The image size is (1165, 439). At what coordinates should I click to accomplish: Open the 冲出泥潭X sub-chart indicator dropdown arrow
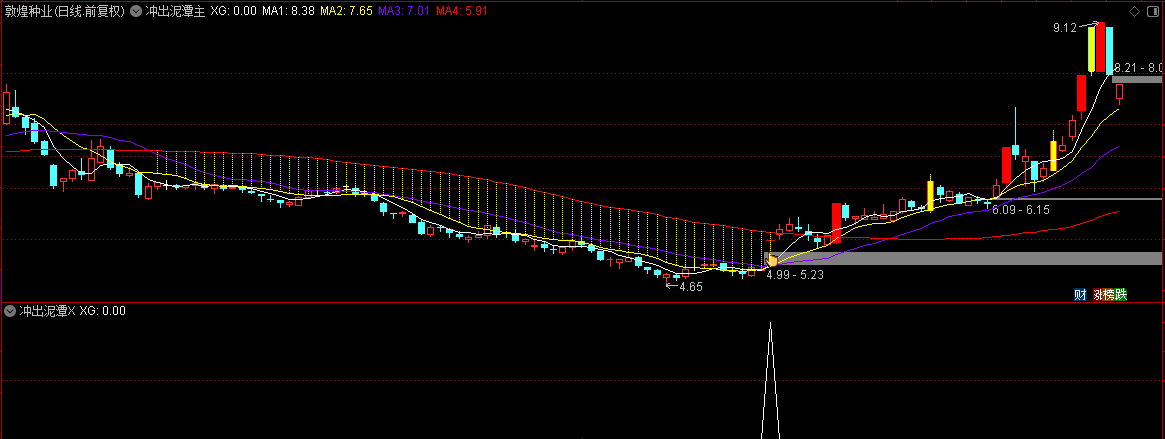[10, 310]
